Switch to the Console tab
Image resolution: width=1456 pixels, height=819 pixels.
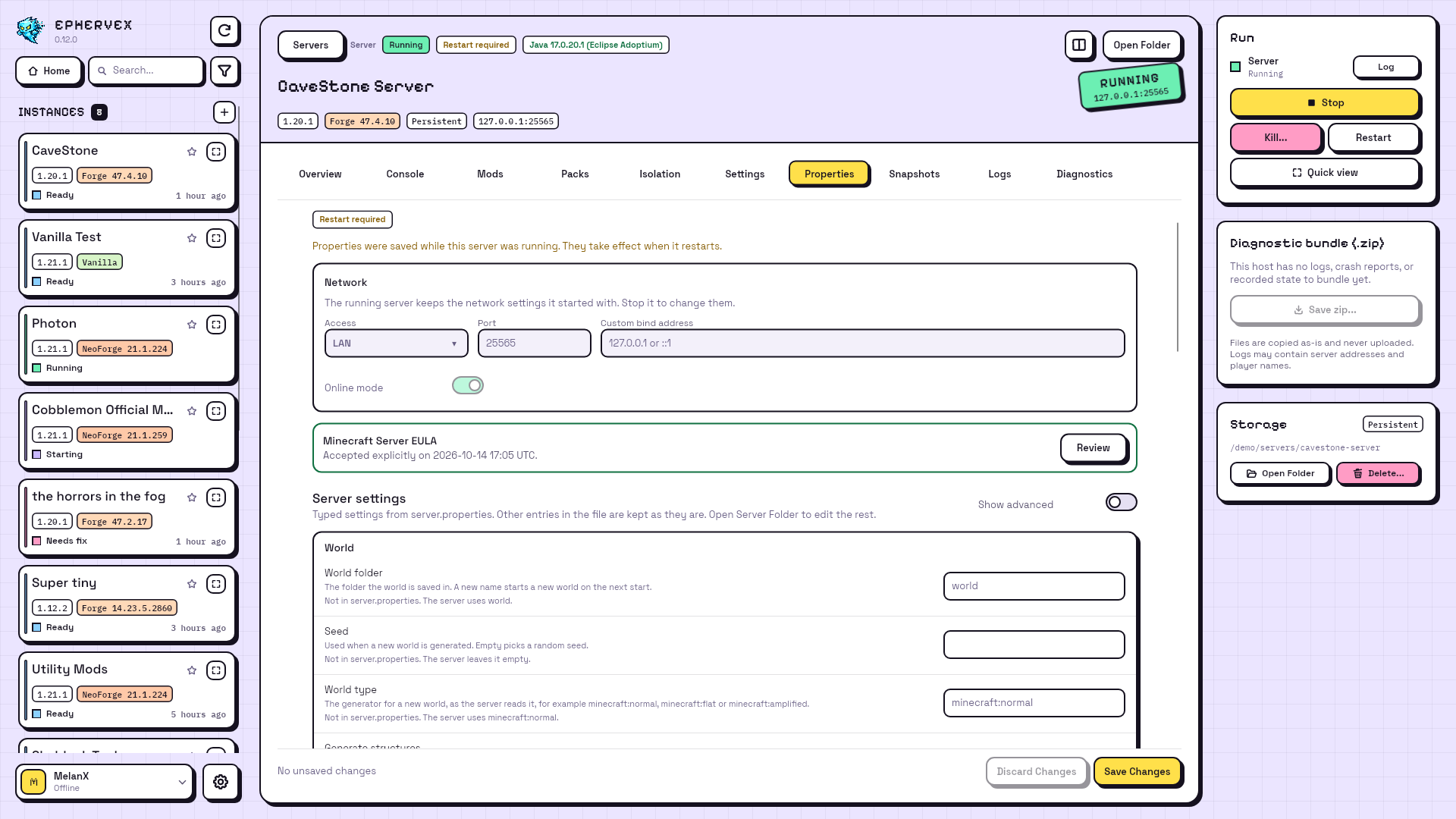point(405,174)
